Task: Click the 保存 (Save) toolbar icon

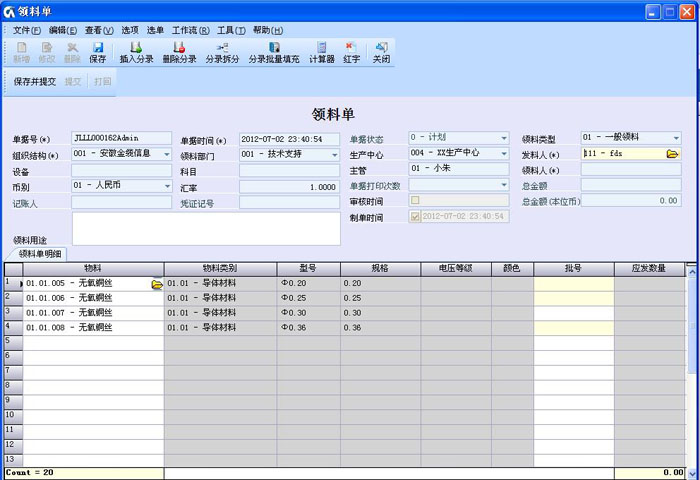Action: [98, 52]
